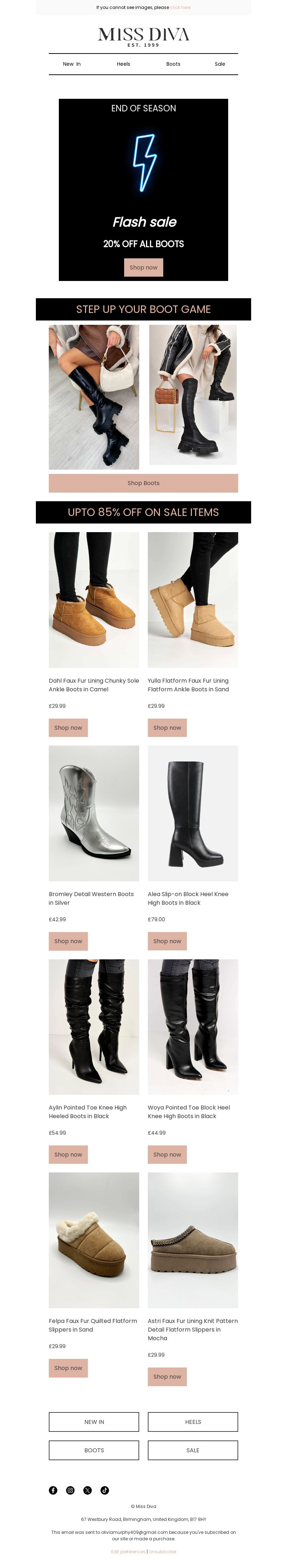Viewport: 287px width, 1568px height.
Task: Select the Boots menu item
Action: click(173, 64)
